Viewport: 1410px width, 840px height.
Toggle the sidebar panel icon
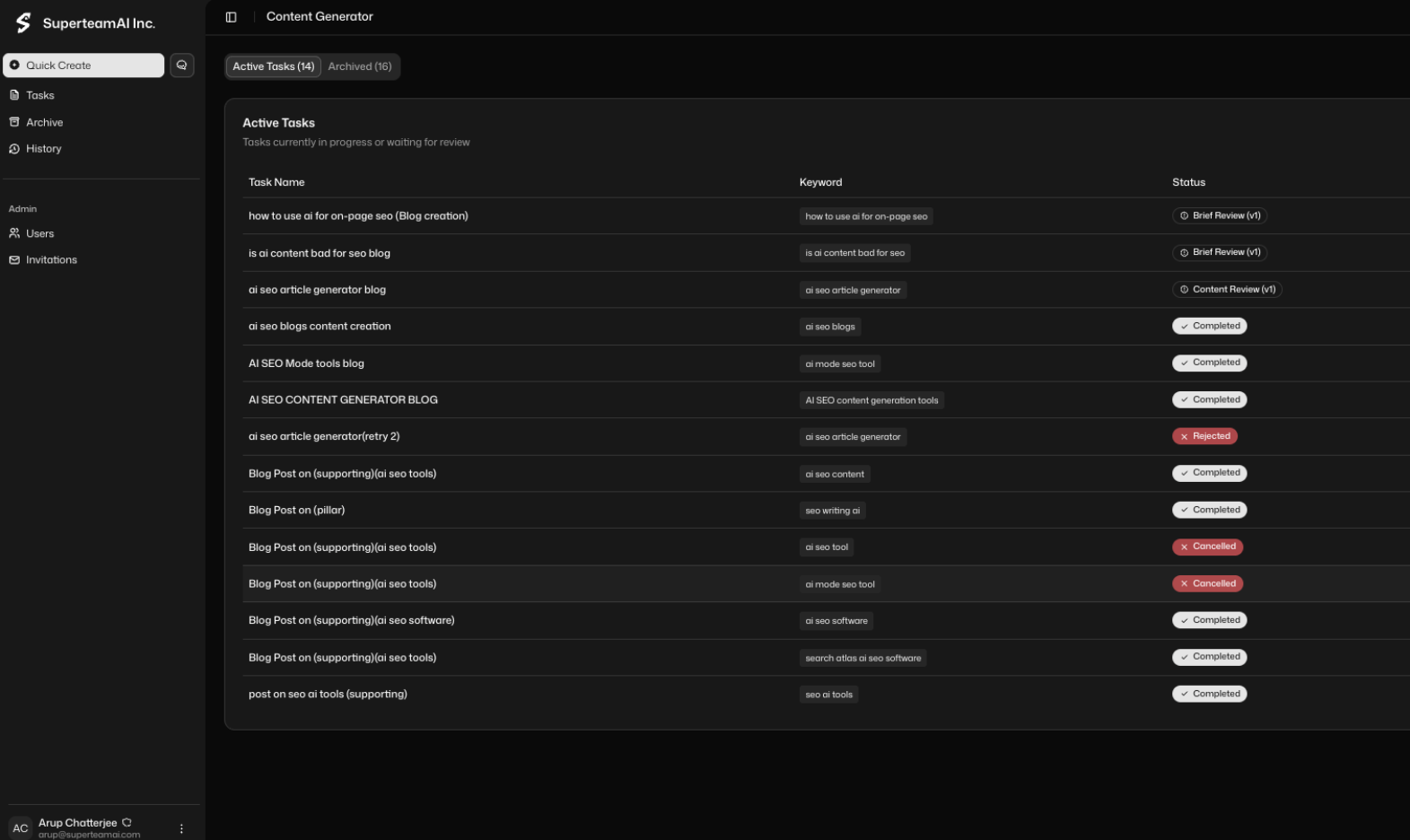(x=231, y=17)
